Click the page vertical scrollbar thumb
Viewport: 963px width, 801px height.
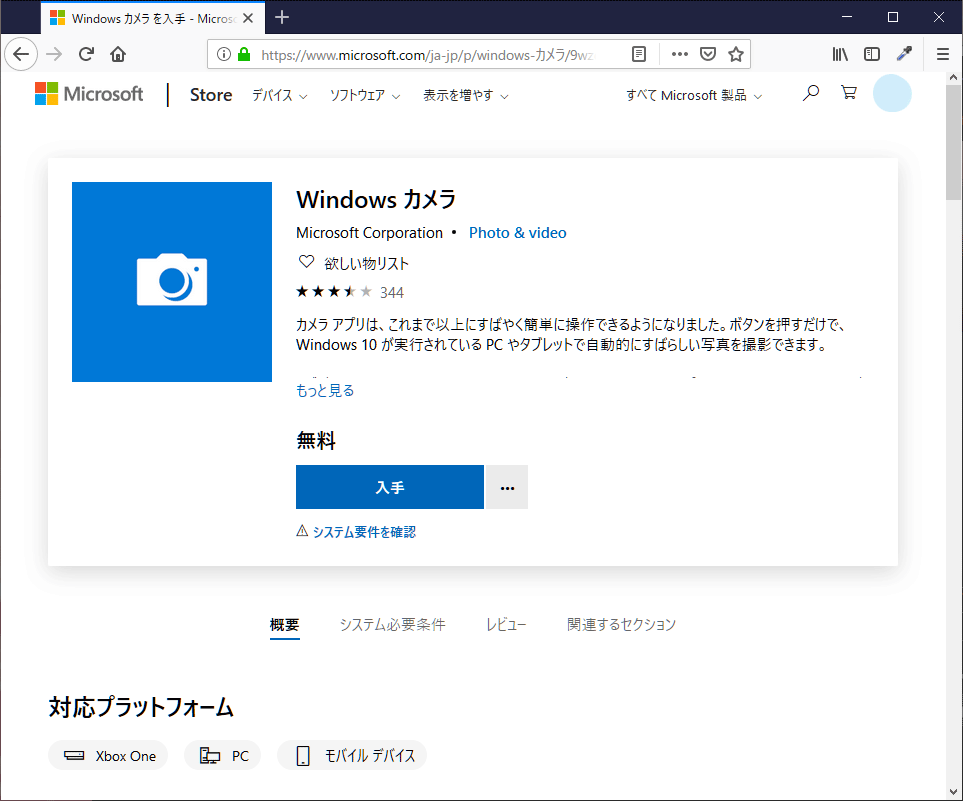tap(953, 143)
